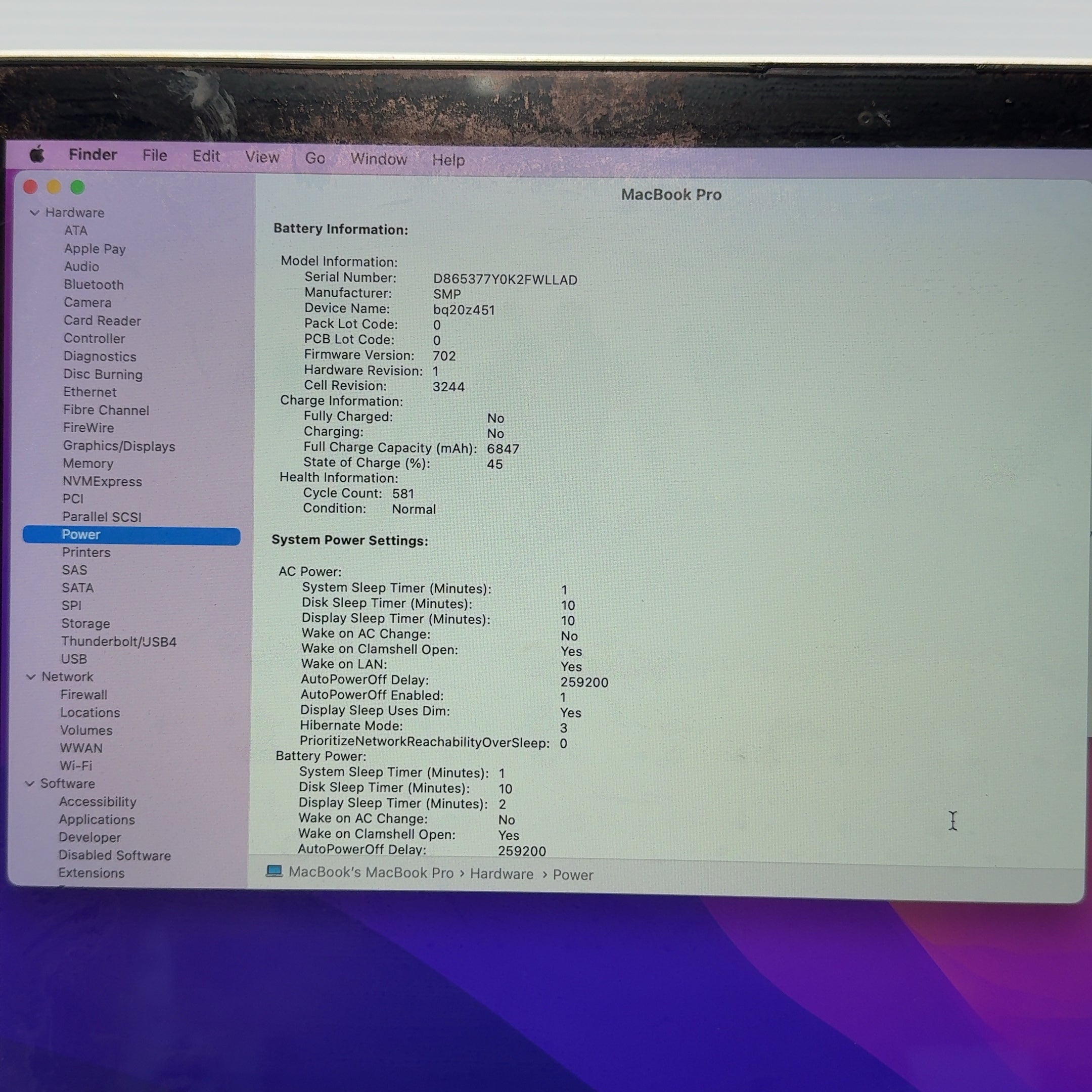Select Controller in the sidebar

point(95,339)
